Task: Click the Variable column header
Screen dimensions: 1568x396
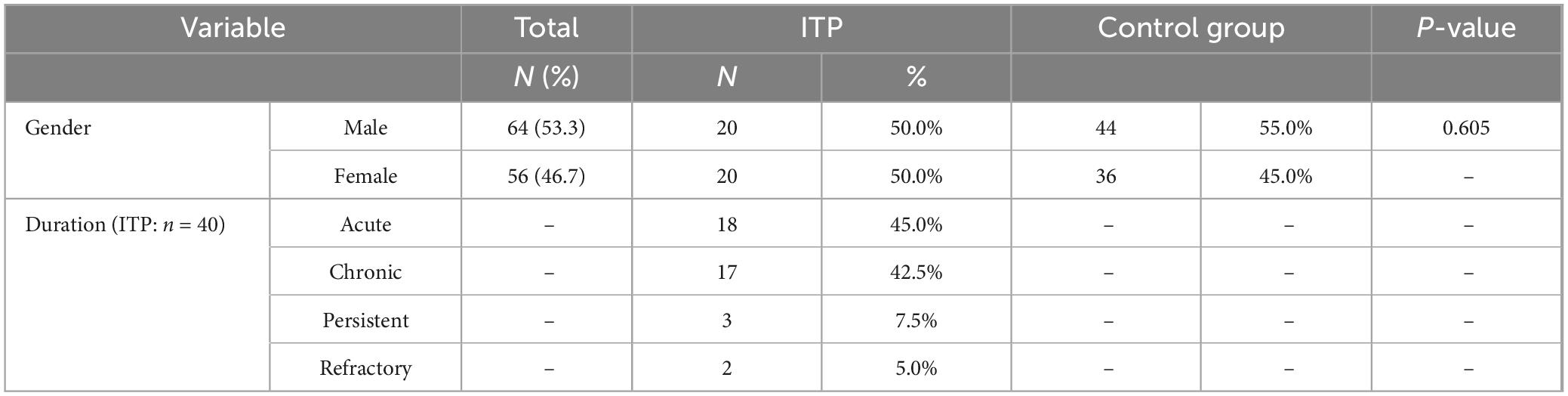Action: tap(233, 28)
